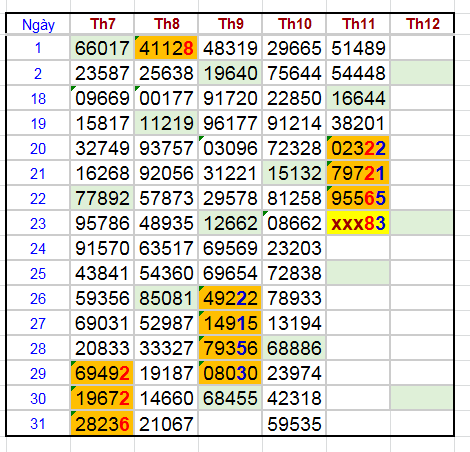
Task: Click empty green Th12 cell in row 2
Action: pos(422,73)
